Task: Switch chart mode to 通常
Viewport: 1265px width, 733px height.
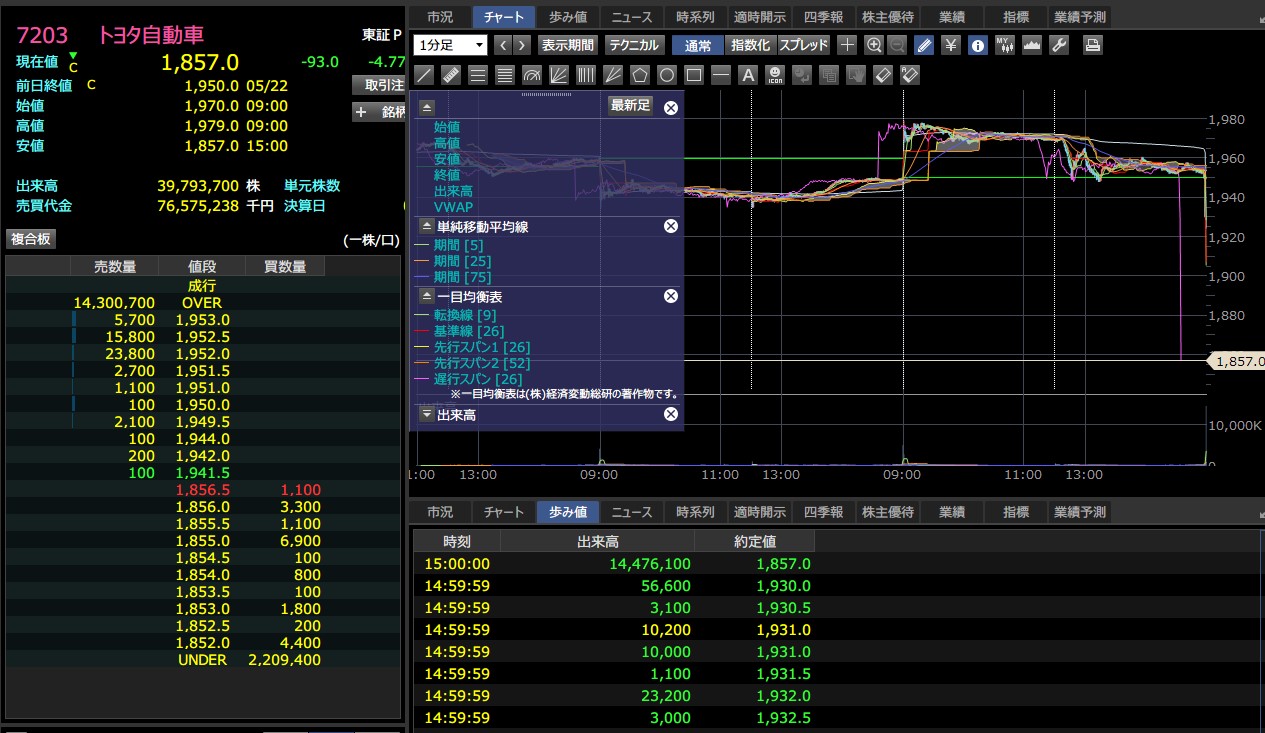Action: click(698, 45)
